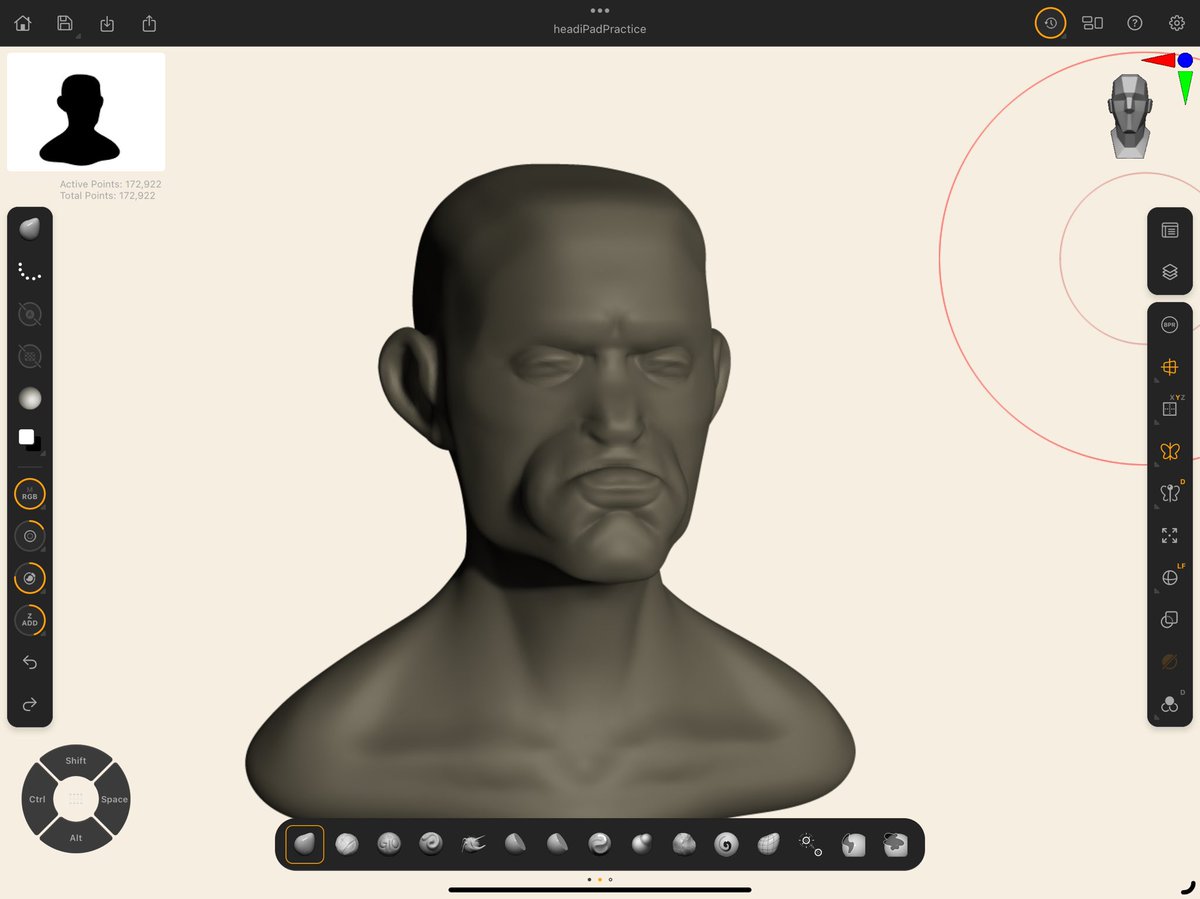
Task: Toggle the perspective grid icon
Action: point(1169,367)
